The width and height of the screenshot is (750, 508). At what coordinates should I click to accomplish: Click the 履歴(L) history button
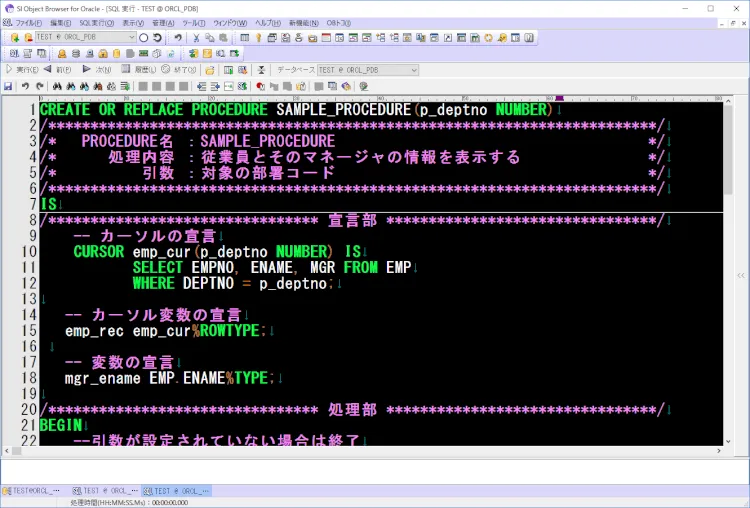138,70
